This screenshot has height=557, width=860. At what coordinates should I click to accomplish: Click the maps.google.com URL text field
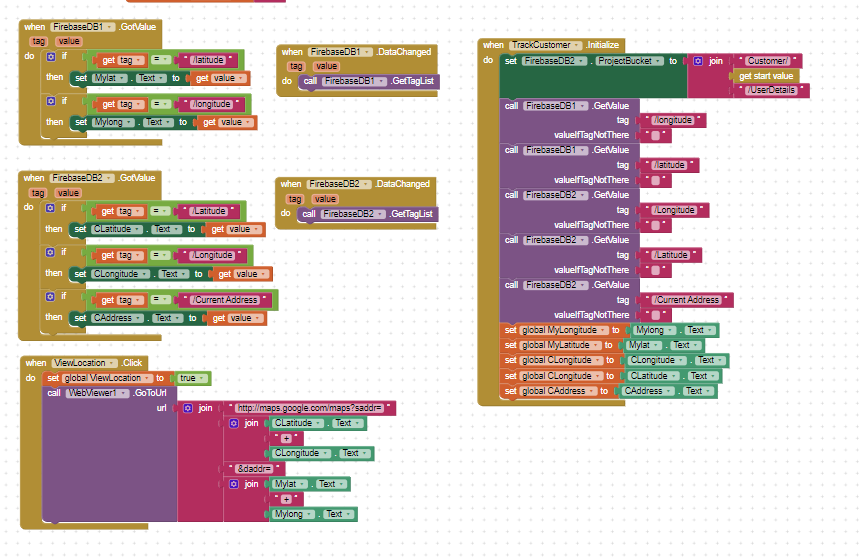pyautogui.click(x=314, y=408)
